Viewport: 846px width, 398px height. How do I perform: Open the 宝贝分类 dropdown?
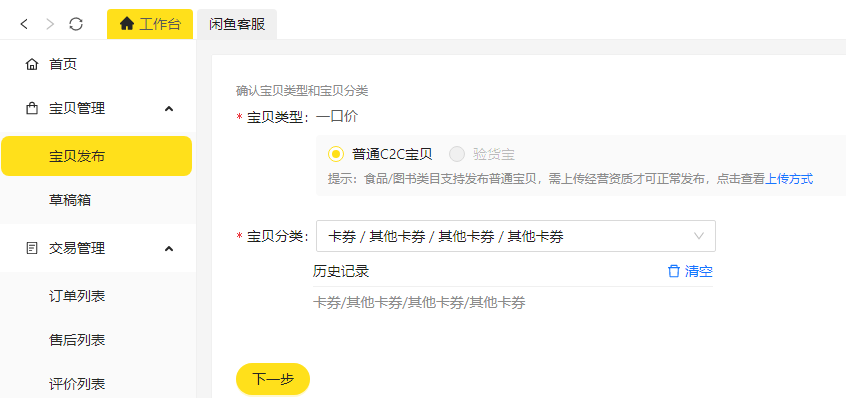coord(516,236)
